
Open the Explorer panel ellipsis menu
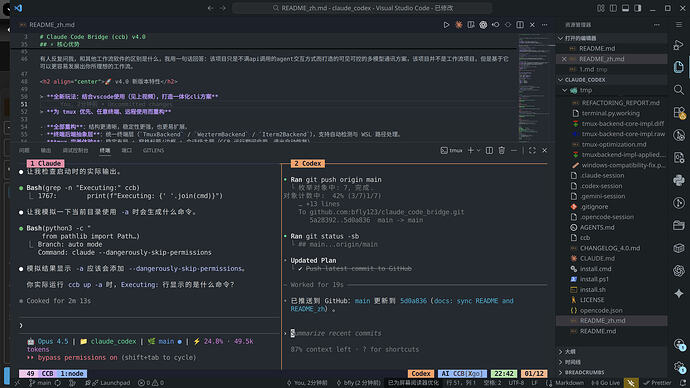[657, 25]
